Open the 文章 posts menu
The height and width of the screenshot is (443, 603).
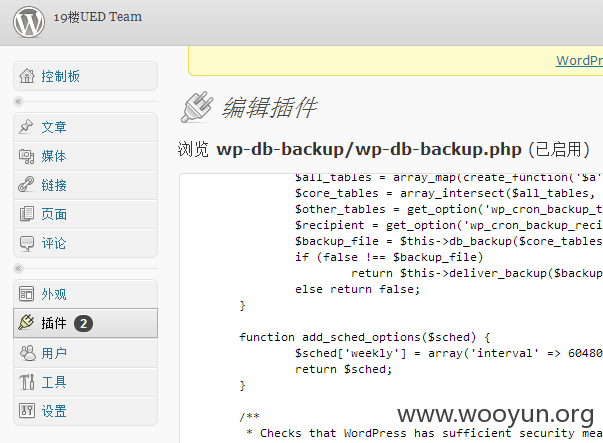[85, 127]
